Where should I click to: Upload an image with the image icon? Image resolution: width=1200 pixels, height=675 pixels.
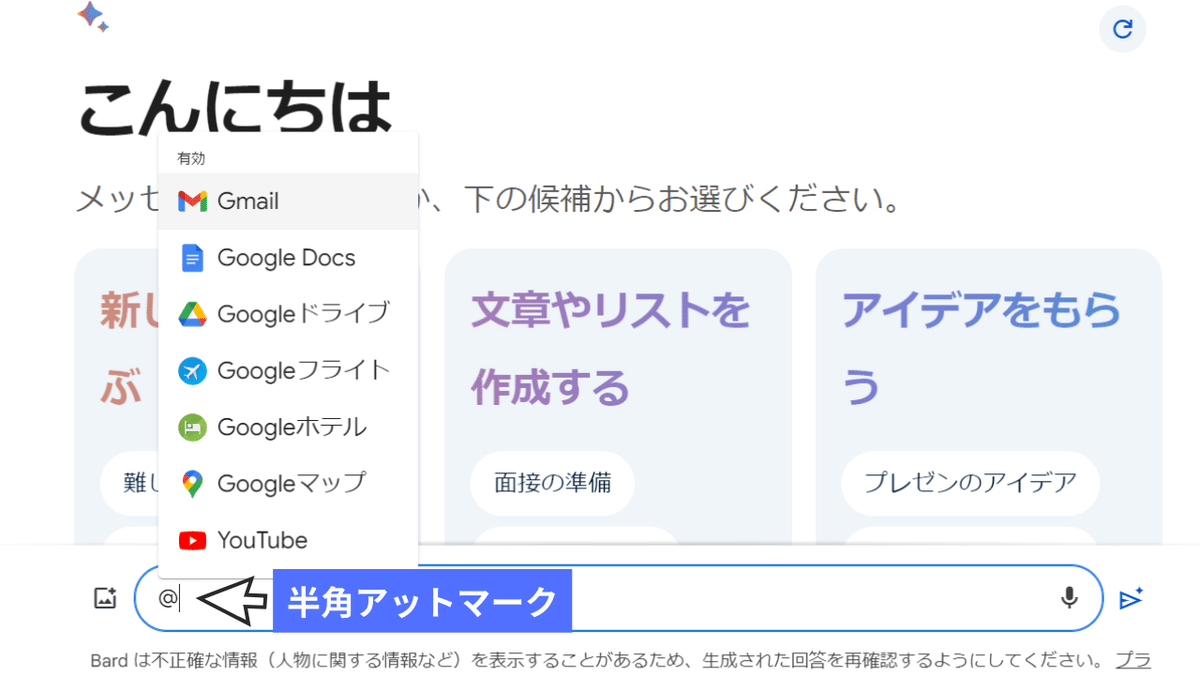click(x=105, y=598)
